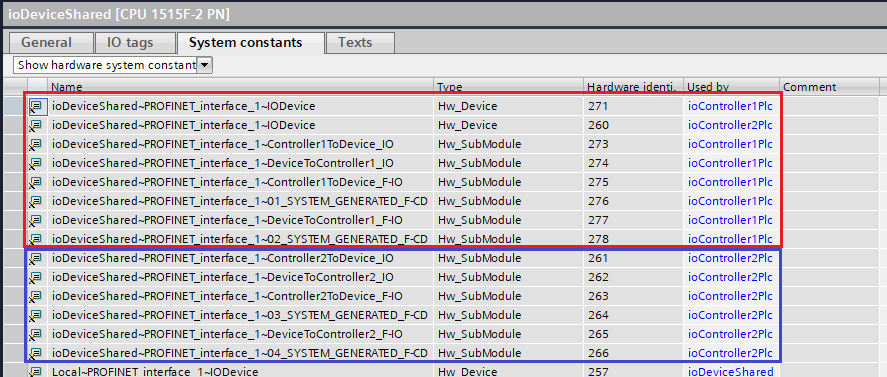The height and width of the screenshot is (377, 887).
Task: Click the icon beside 02_SYSTEM_GENERATED_F-CD row
Action: (x=37, y=238)
